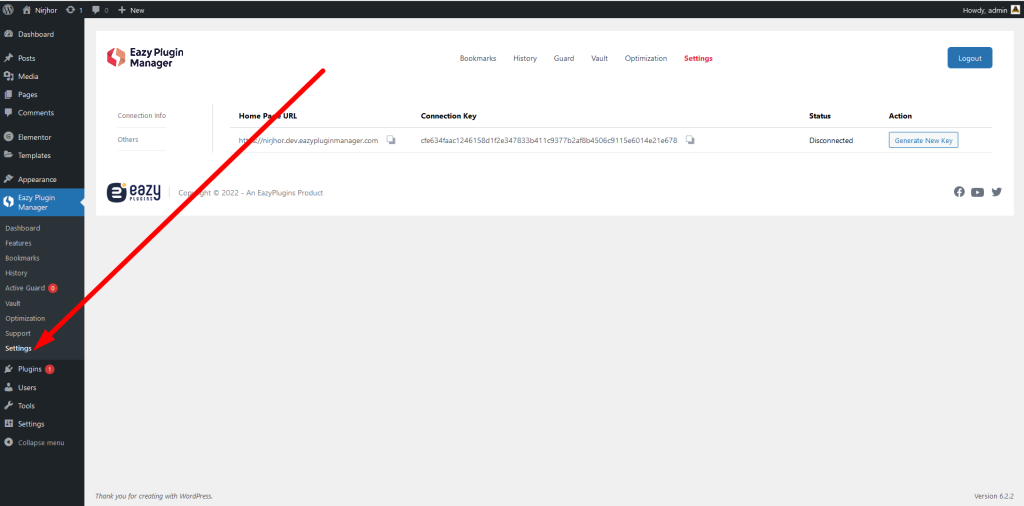The image size is (1024, 506).
Task: Open Eazy Plugin Manager submenu Dashboard
Action: [23, 229]
